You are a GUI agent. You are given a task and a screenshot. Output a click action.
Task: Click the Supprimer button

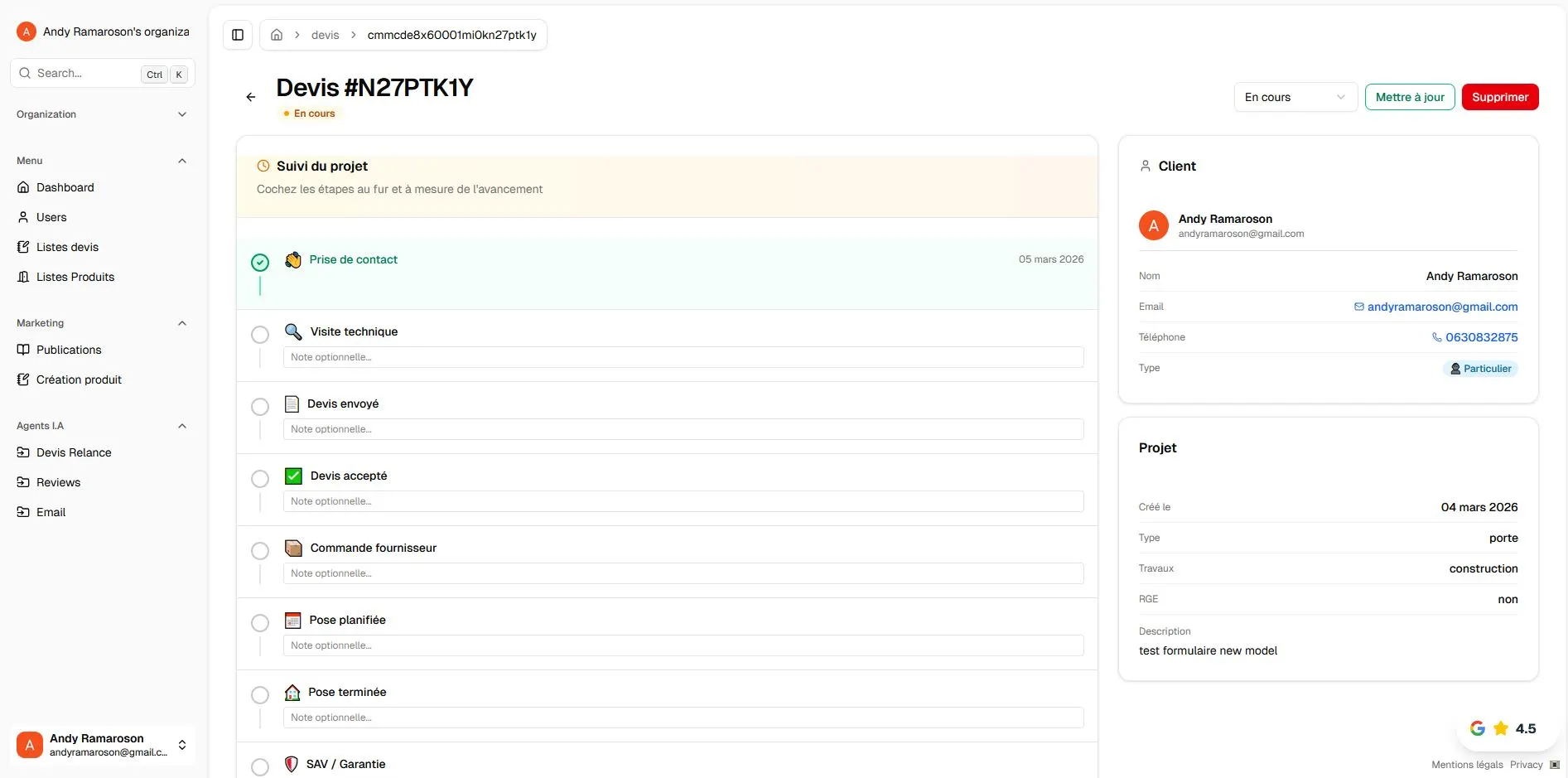[1499, 97]
